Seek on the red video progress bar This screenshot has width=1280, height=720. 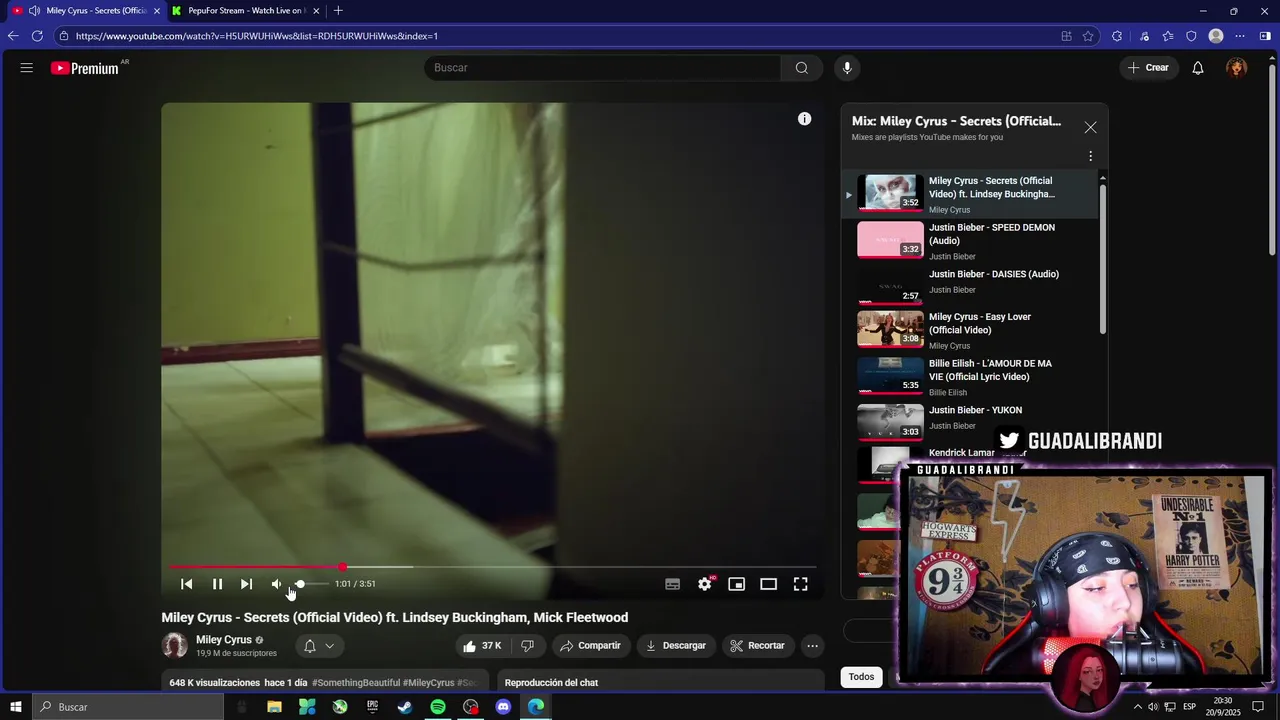tap(493, 567)
